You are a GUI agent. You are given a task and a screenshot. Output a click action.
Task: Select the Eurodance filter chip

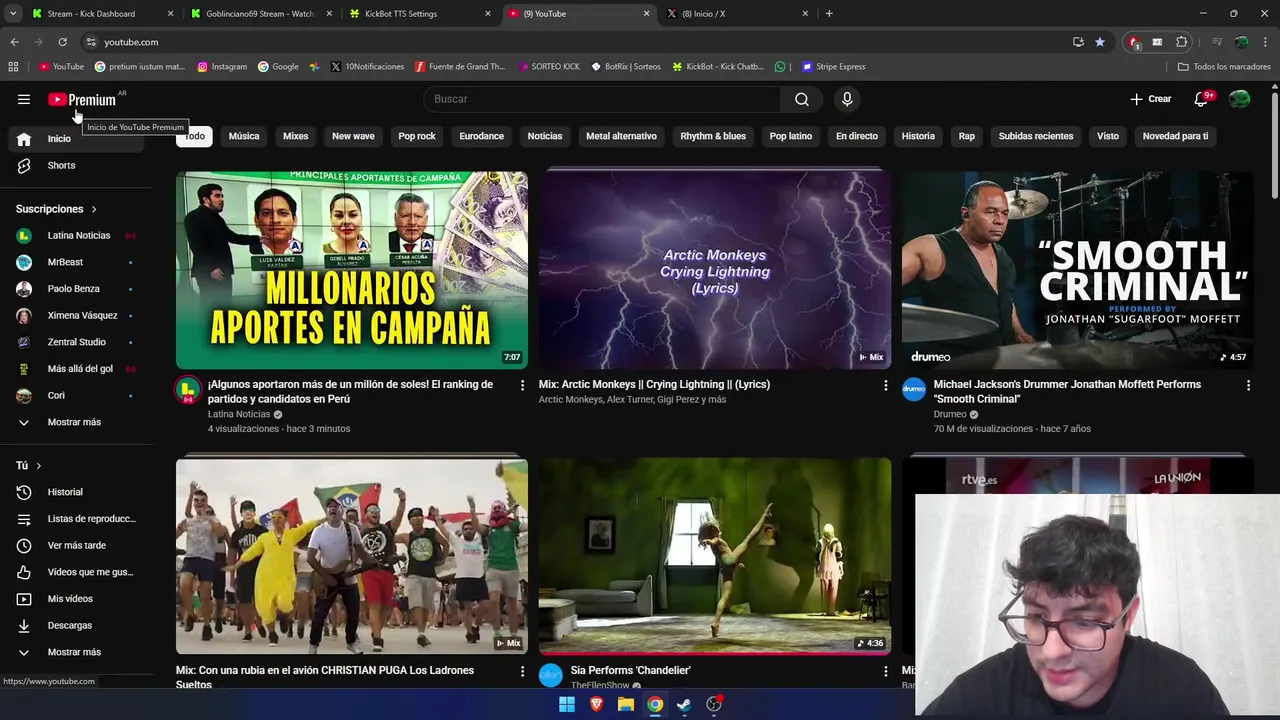click(482, 136)
